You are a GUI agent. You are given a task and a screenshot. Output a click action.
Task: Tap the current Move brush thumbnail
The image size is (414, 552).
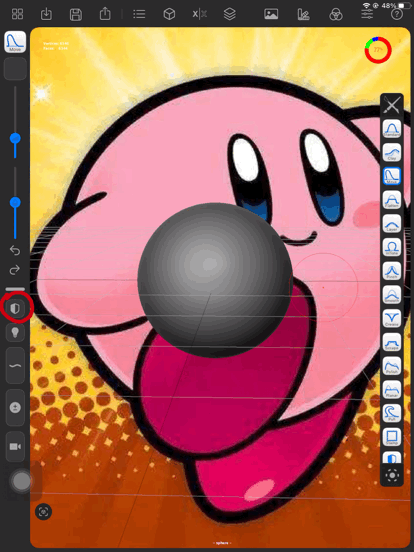click(15, 42)
